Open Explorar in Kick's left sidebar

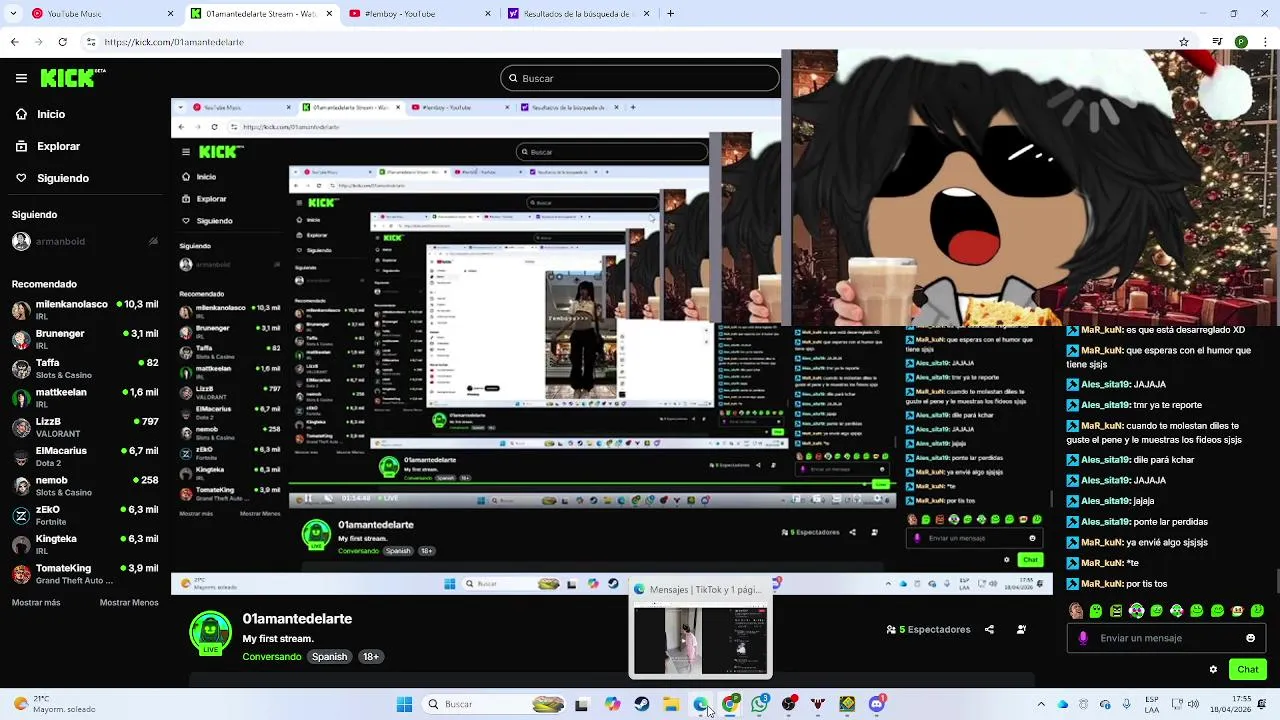tap(47, 146)
